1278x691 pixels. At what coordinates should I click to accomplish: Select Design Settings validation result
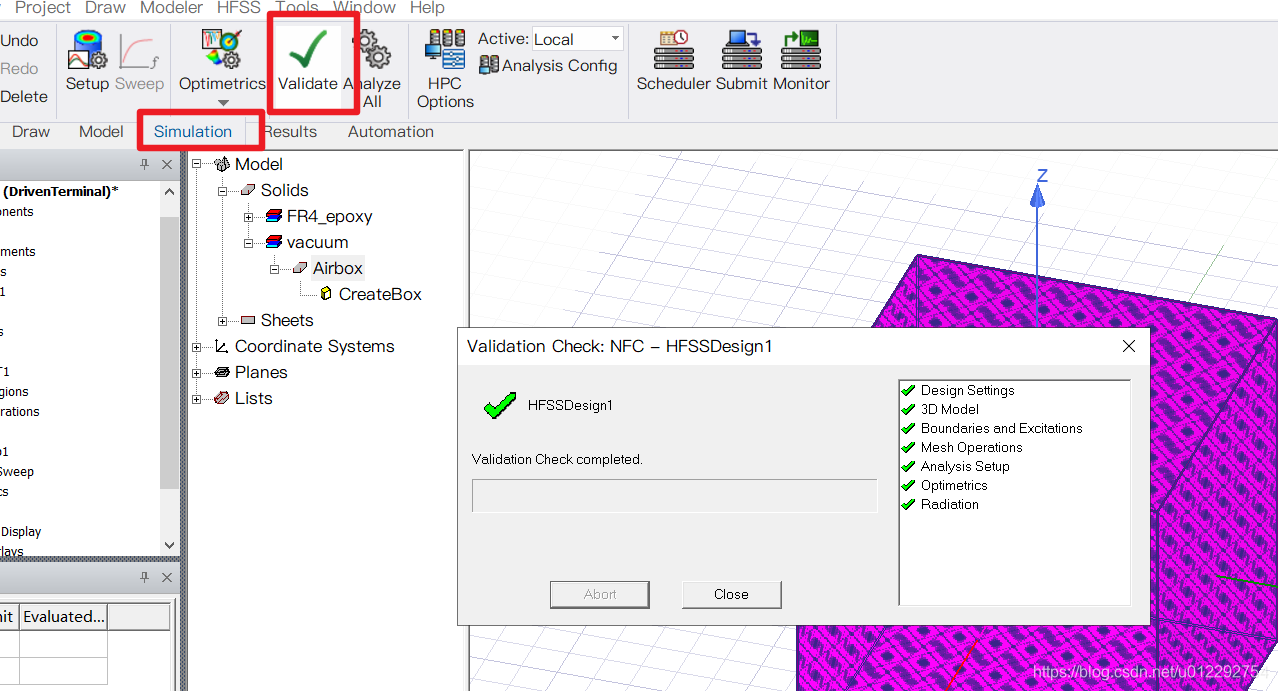(x=958, y=391)
